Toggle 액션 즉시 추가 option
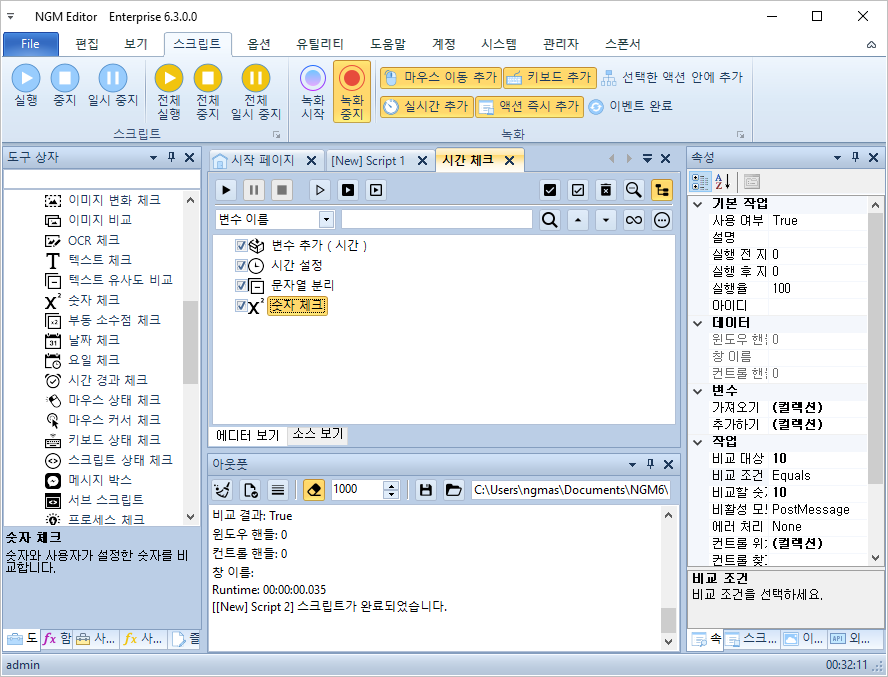Viewport: 888px width, 677px height. tap(530, 107)
